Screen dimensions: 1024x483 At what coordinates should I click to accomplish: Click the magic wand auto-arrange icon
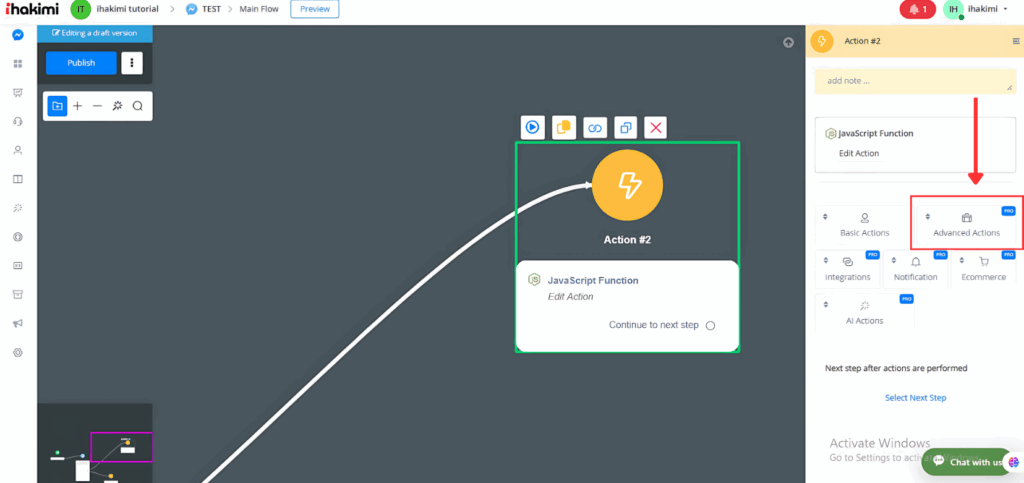point(117,106)
